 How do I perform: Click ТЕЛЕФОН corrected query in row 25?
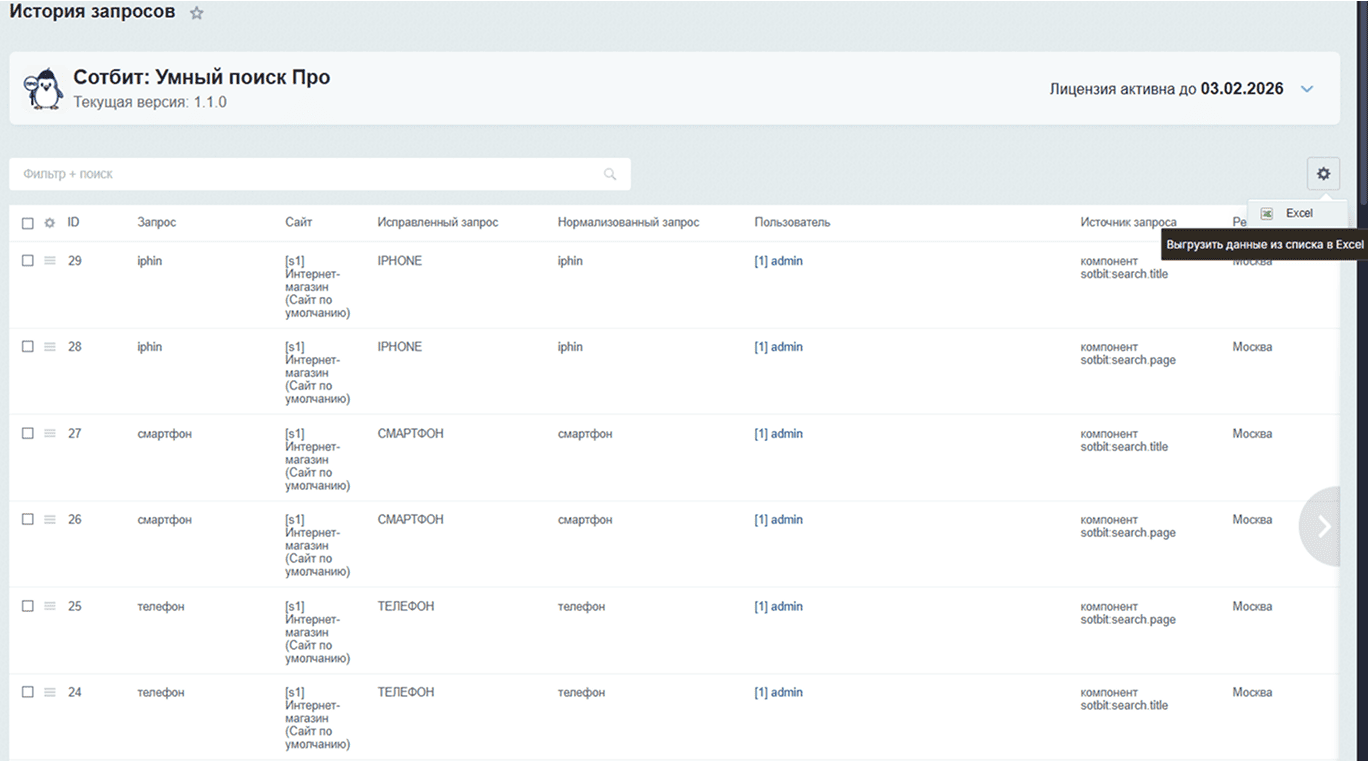click(406, 607)
